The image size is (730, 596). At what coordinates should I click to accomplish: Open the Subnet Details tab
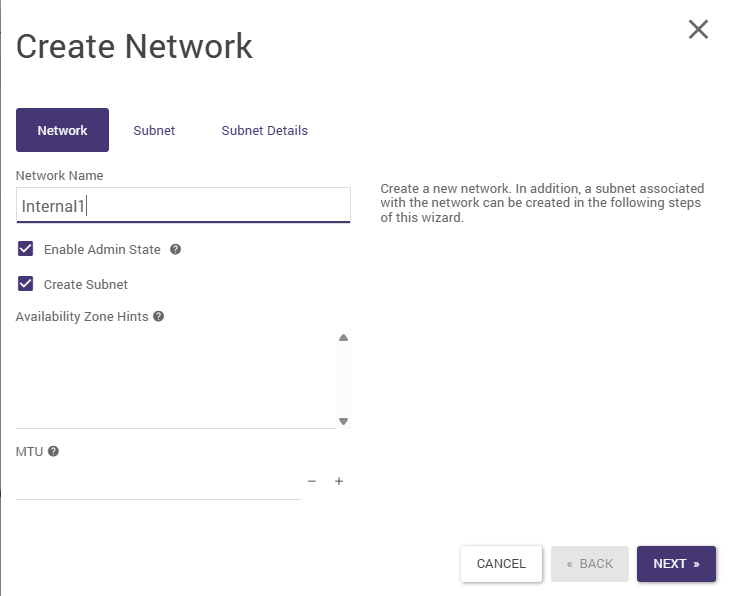coord(264,130)
